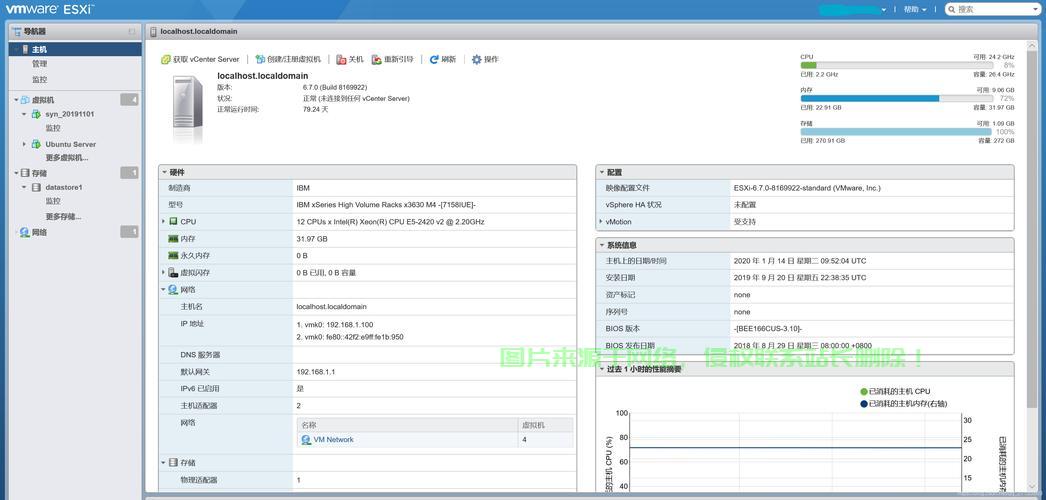
Task: Click the 6.7.0 (Build 8169922) version text
Action: coord(335,87)
